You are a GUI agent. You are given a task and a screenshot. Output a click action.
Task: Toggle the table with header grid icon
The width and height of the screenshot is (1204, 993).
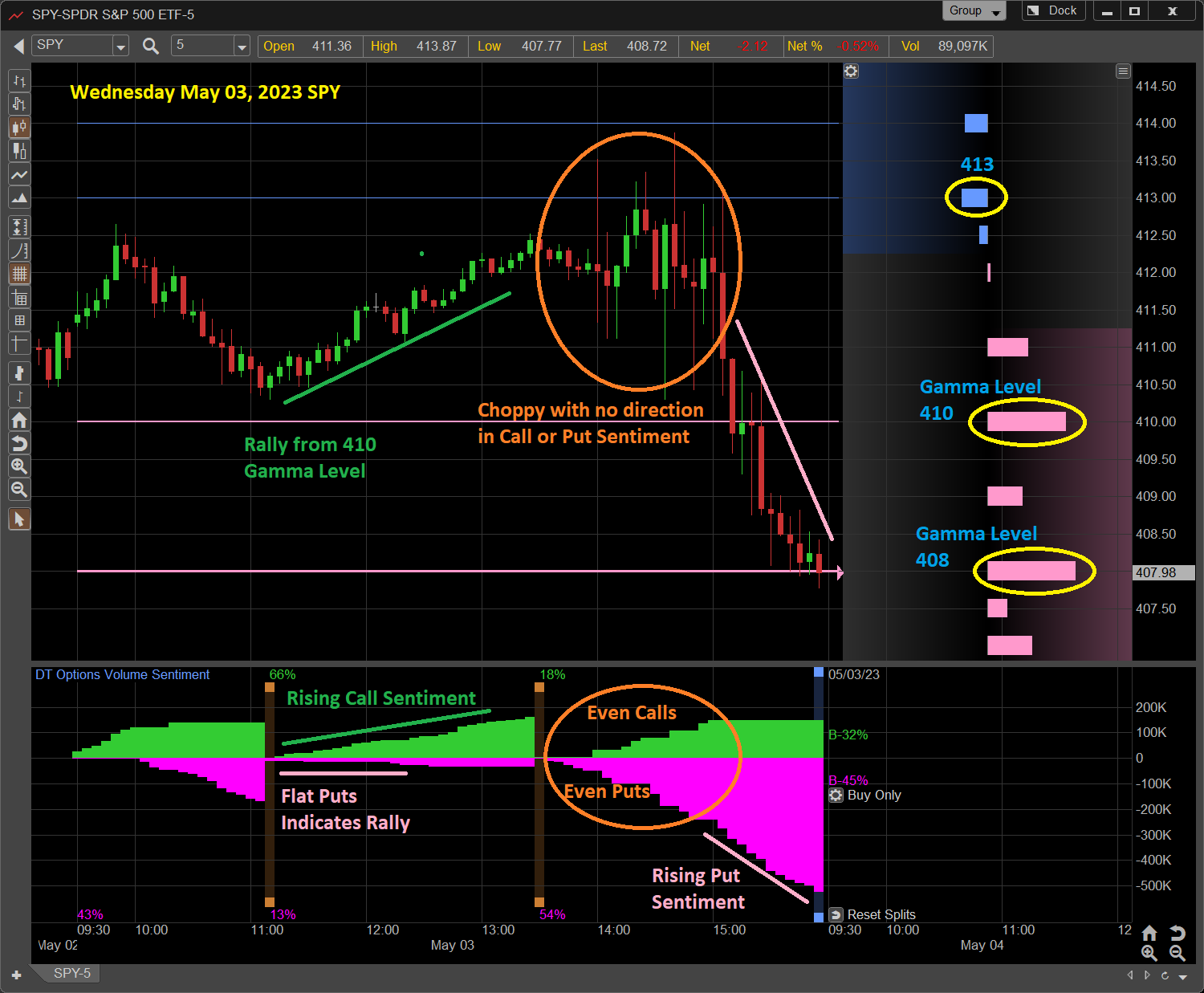(19, 298)
